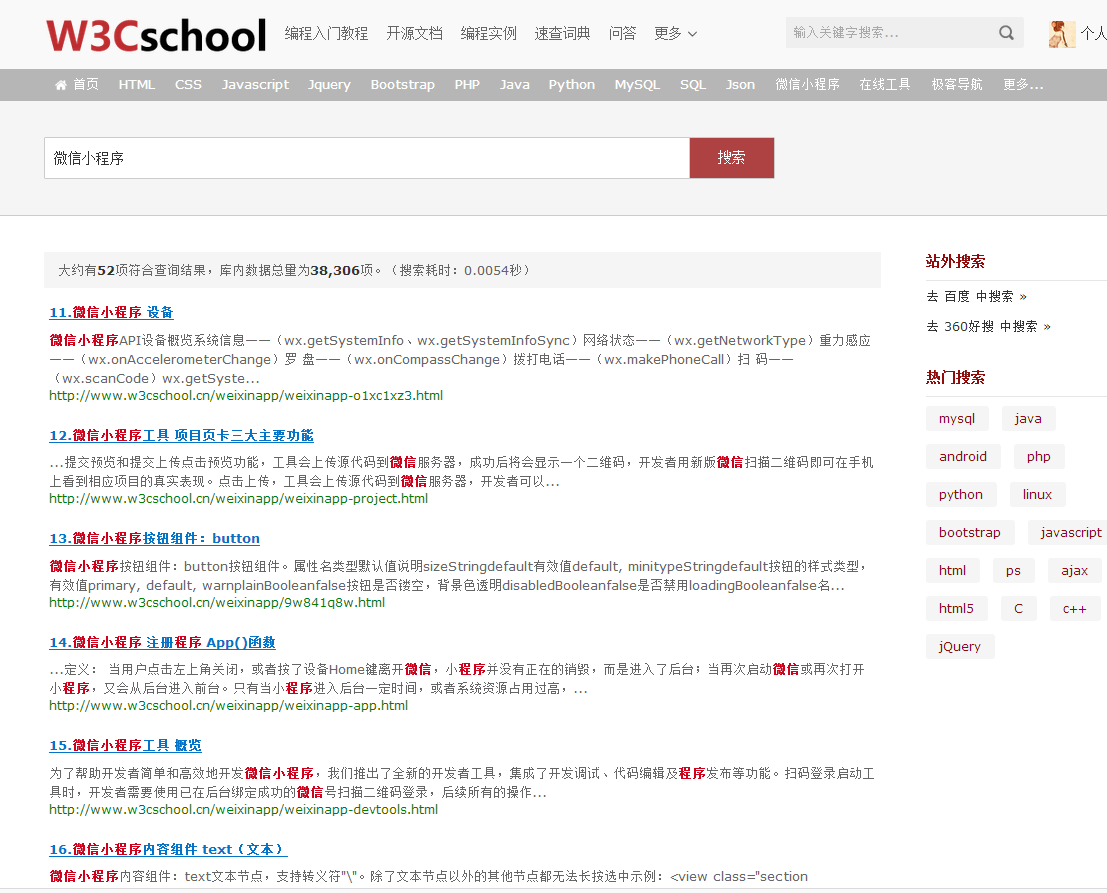Click the mysql hot search tag
Image resolution: width=1107 pixels, height=893 pixels.
[957, 419]
